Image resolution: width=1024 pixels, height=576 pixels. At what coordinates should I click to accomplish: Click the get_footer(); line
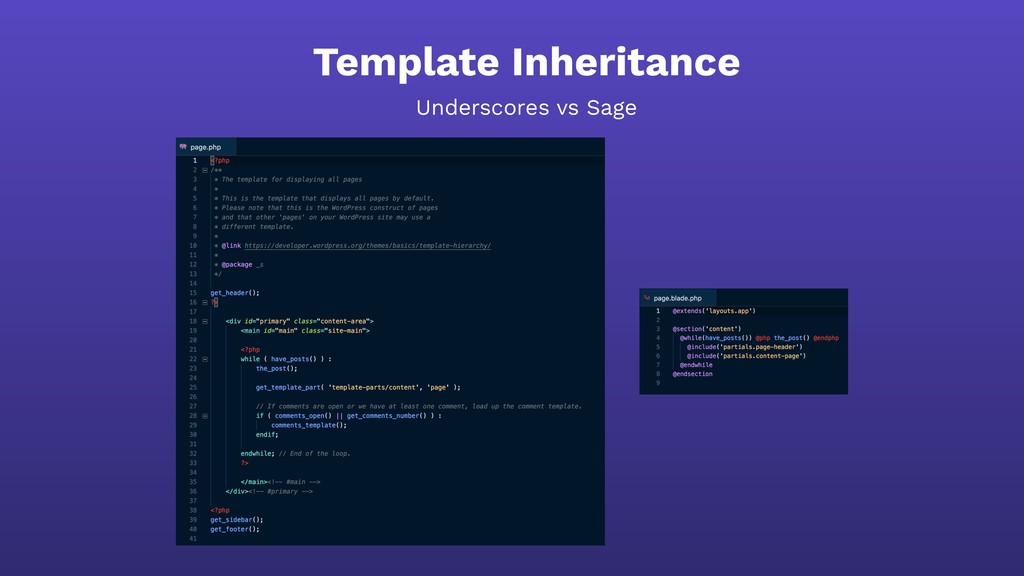tap(234, 529)
